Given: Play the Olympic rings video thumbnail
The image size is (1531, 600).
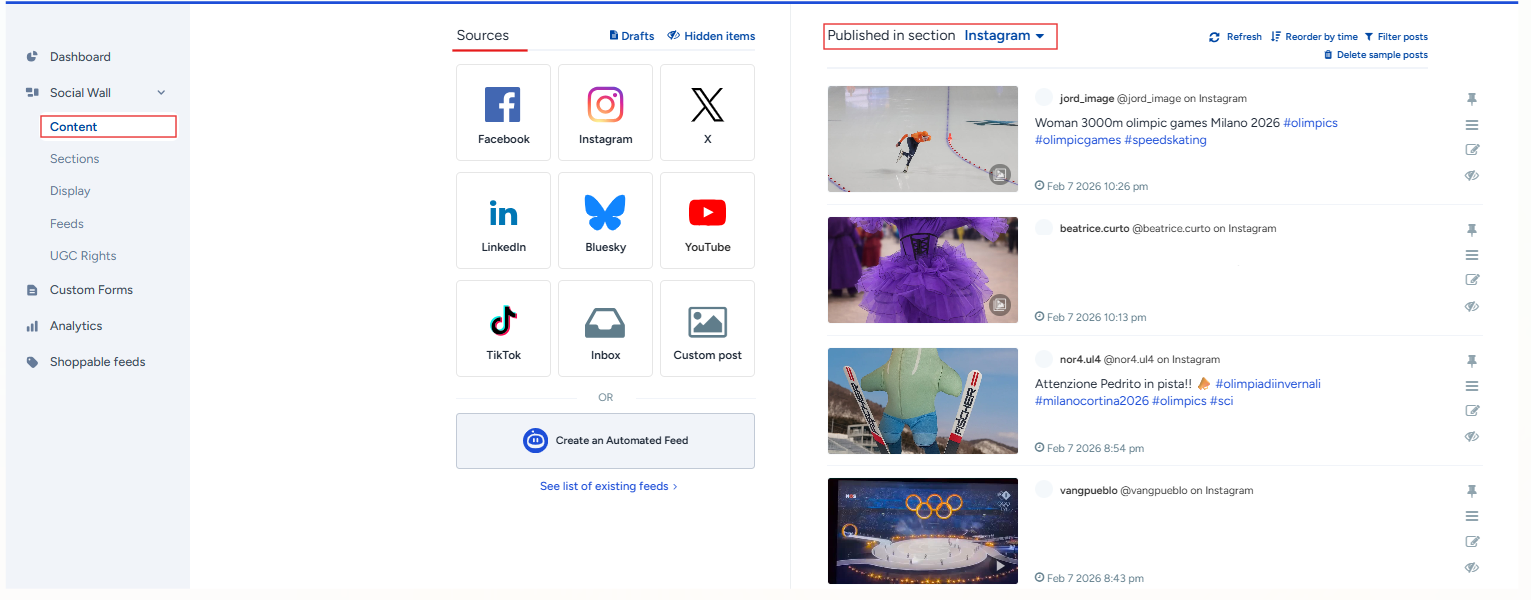Looking at the screenshot, I should click(923, 531).
